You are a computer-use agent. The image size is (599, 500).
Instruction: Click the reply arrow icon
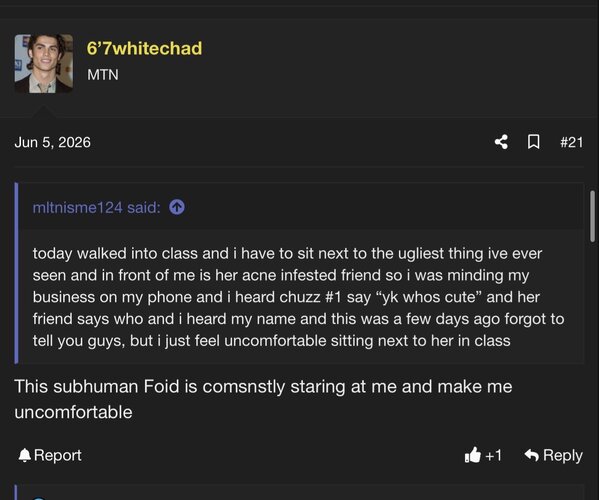531,455
